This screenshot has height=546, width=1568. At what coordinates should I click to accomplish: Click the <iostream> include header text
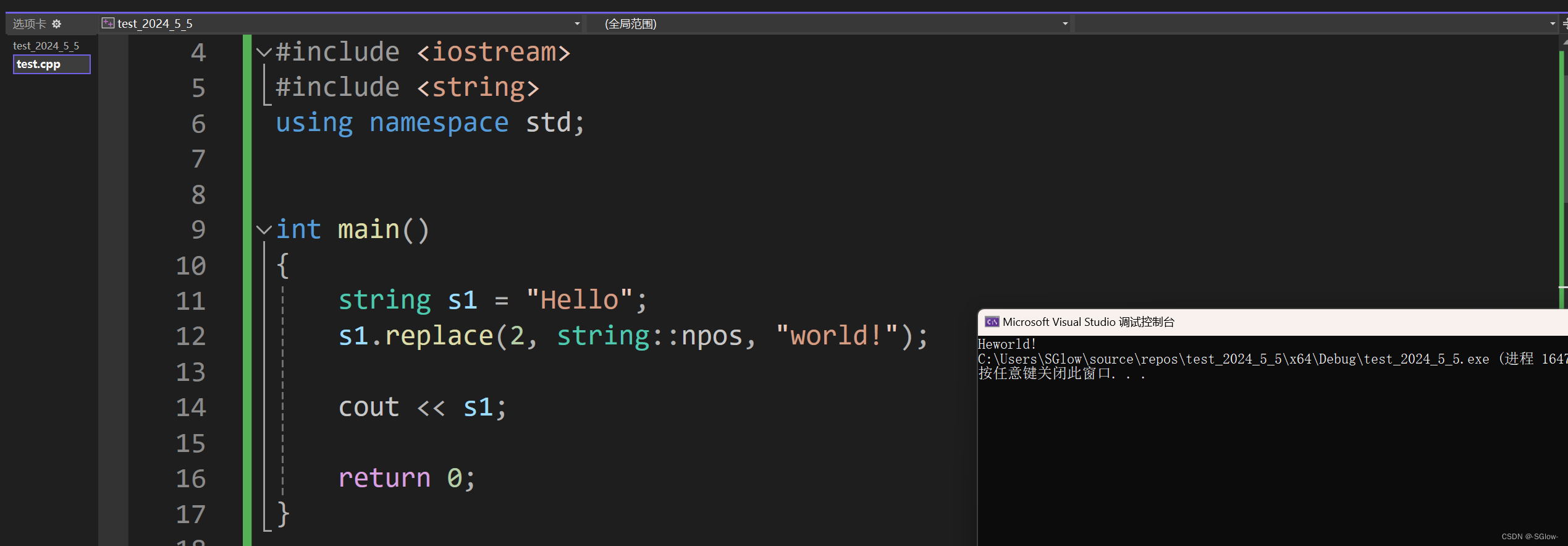[x=494, y=52]
